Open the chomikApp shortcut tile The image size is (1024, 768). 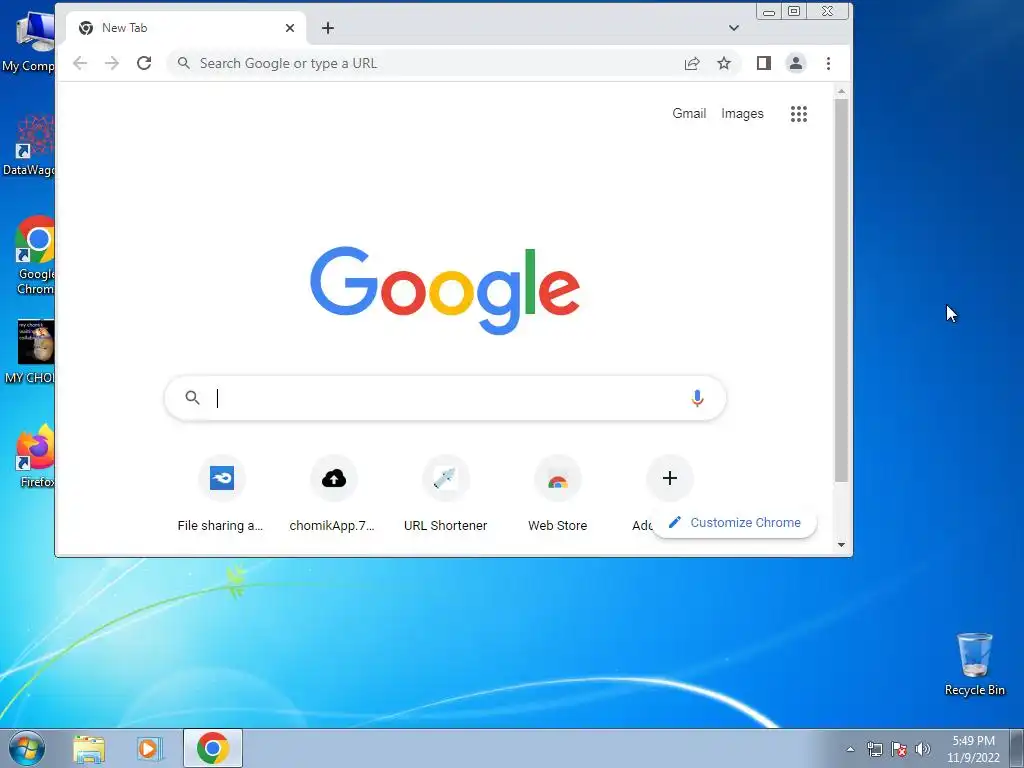click(x=333, y=495)
